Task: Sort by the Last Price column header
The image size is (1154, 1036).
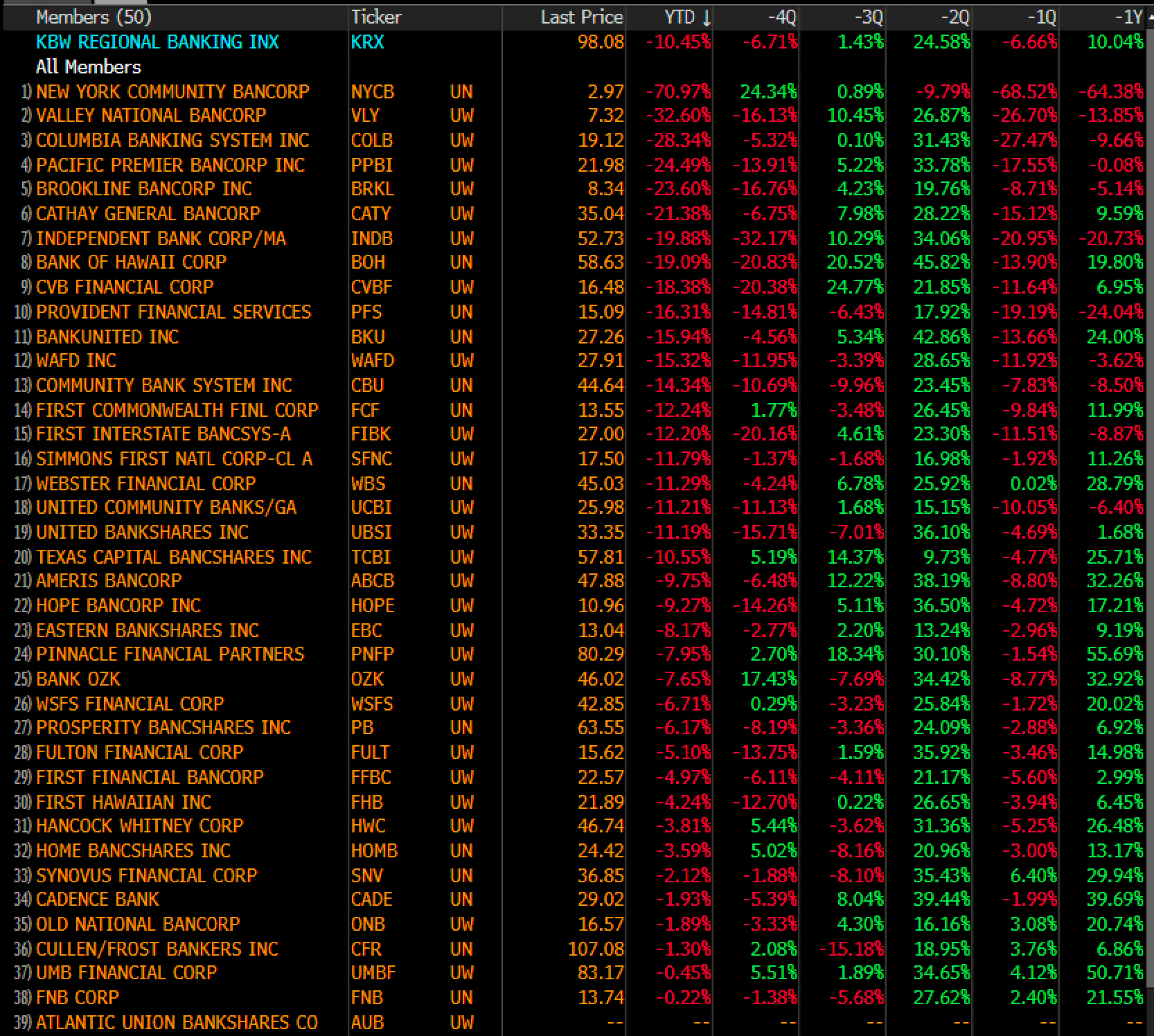Action: (x=582, y=17)
